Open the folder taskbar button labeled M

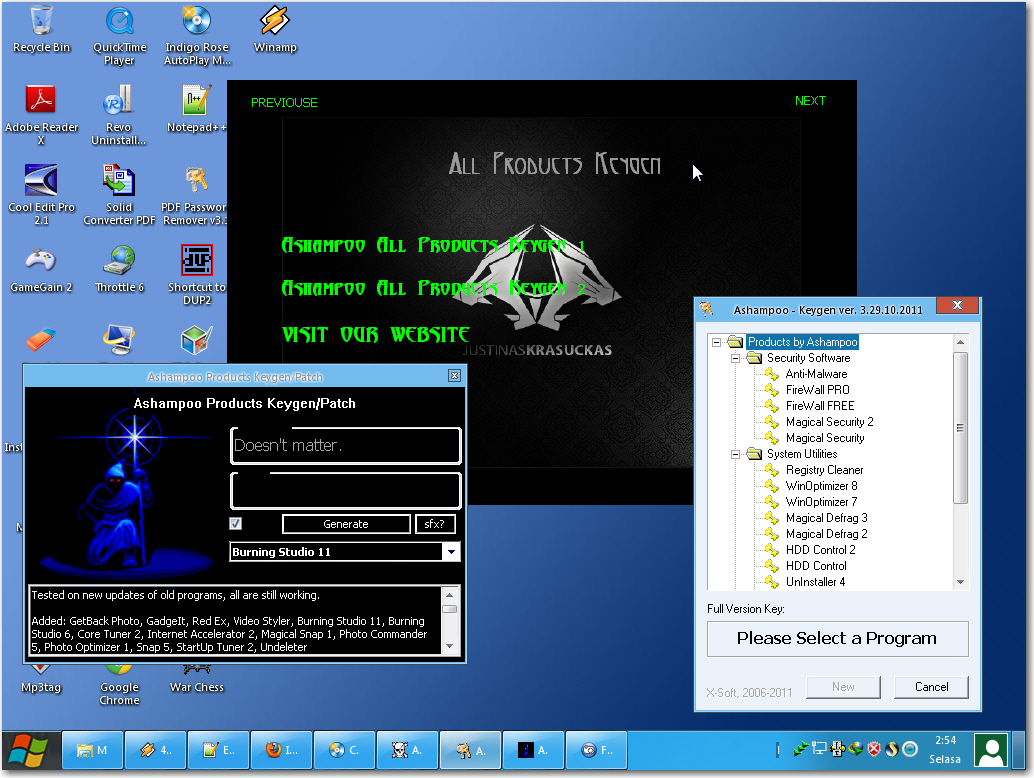(93, 750)
